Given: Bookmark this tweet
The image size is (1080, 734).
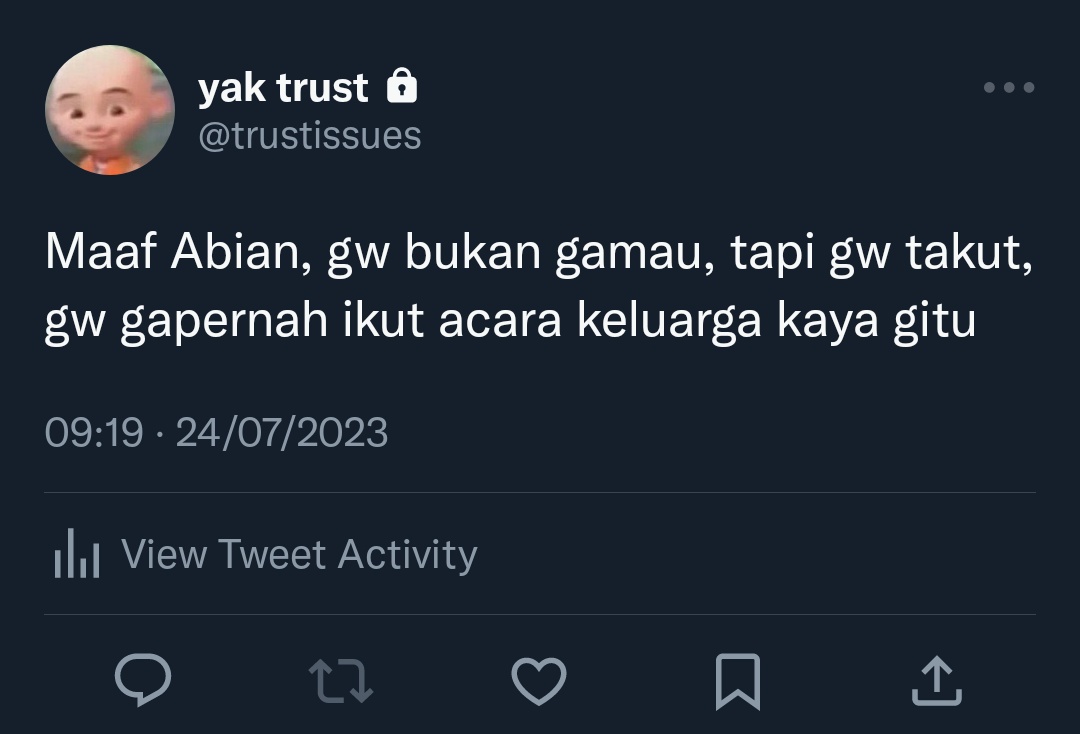Looking at the screenshot, I should click(738, 681).
